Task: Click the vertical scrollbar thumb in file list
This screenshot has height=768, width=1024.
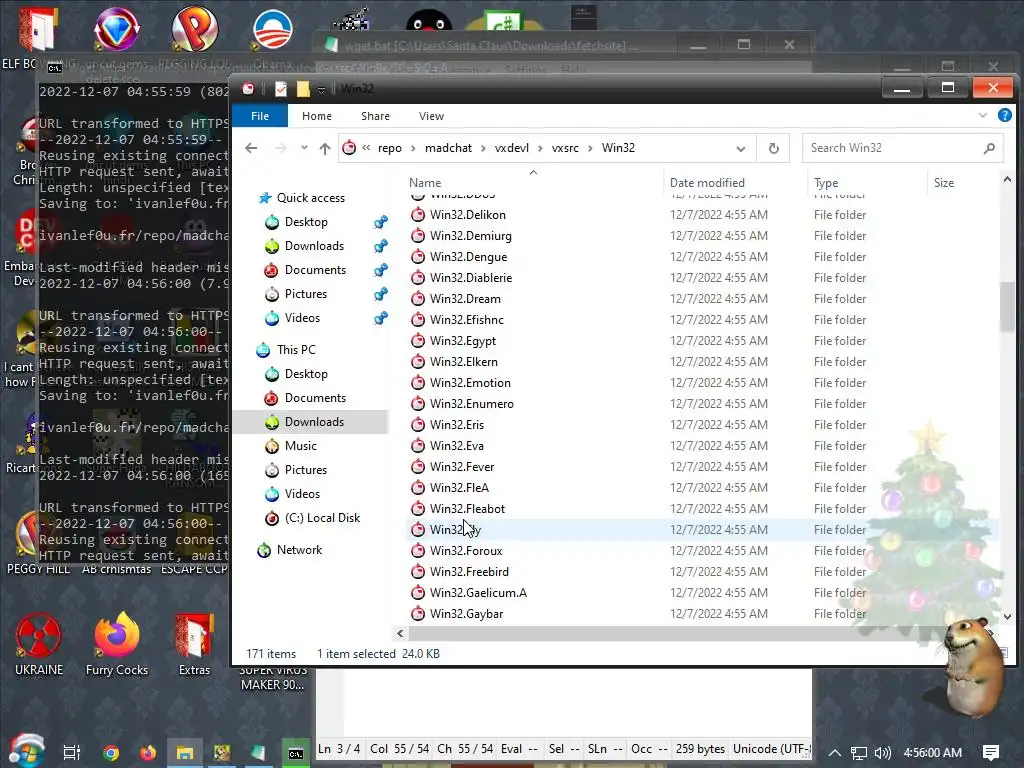Action: point(1006,307)
